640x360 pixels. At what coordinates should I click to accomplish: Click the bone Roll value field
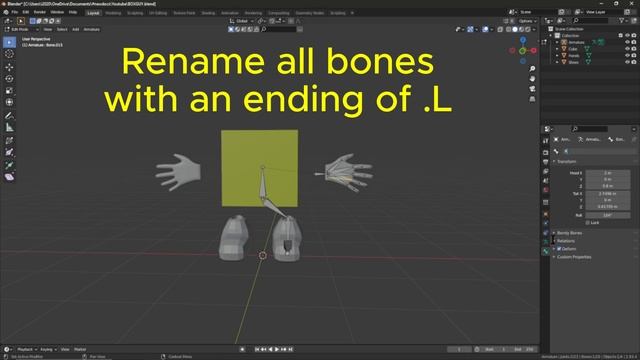pyautogui.click(x=608, y=215)
